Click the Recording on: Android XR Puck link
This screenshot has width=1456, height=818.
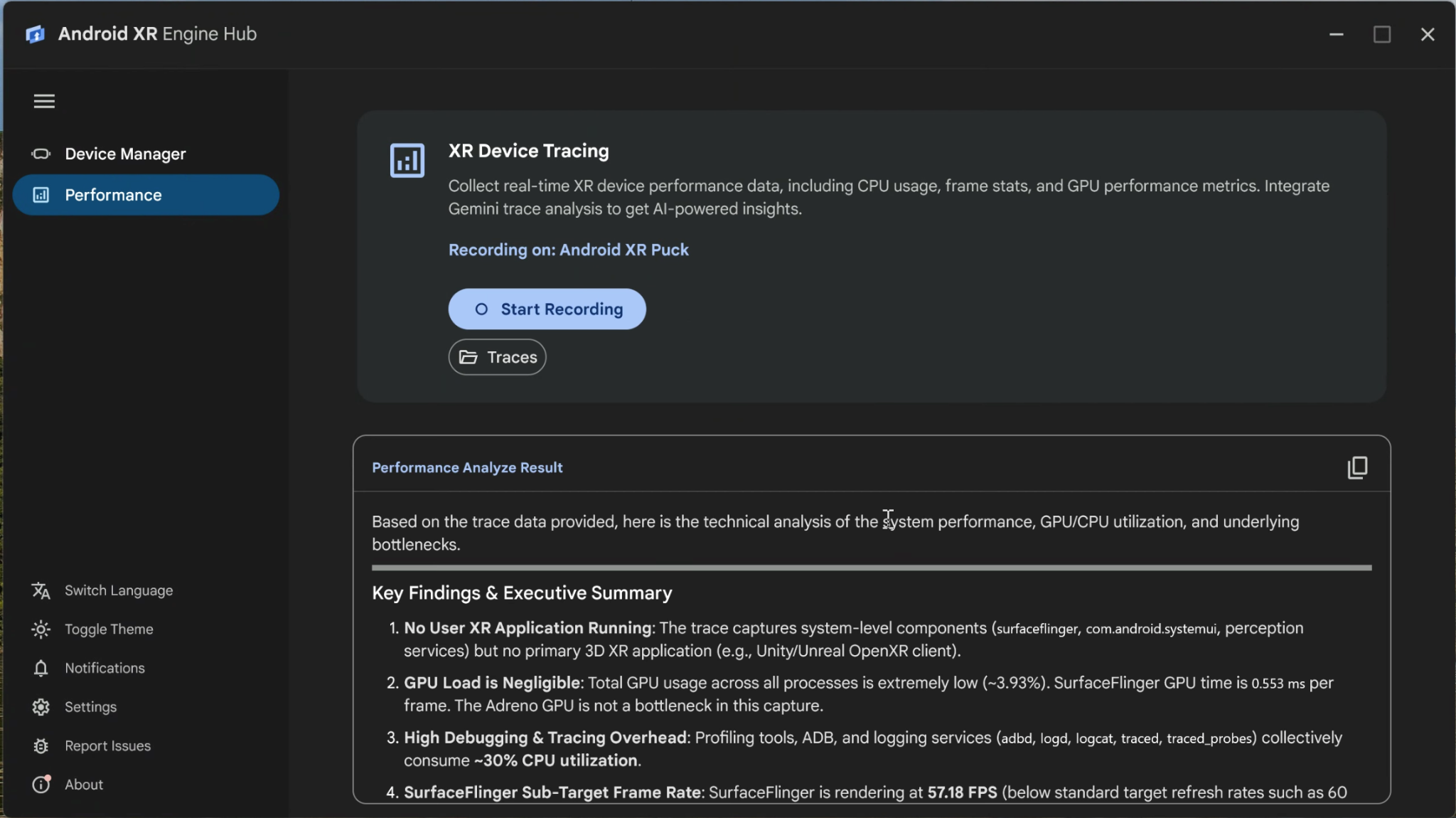pos(568,250)
